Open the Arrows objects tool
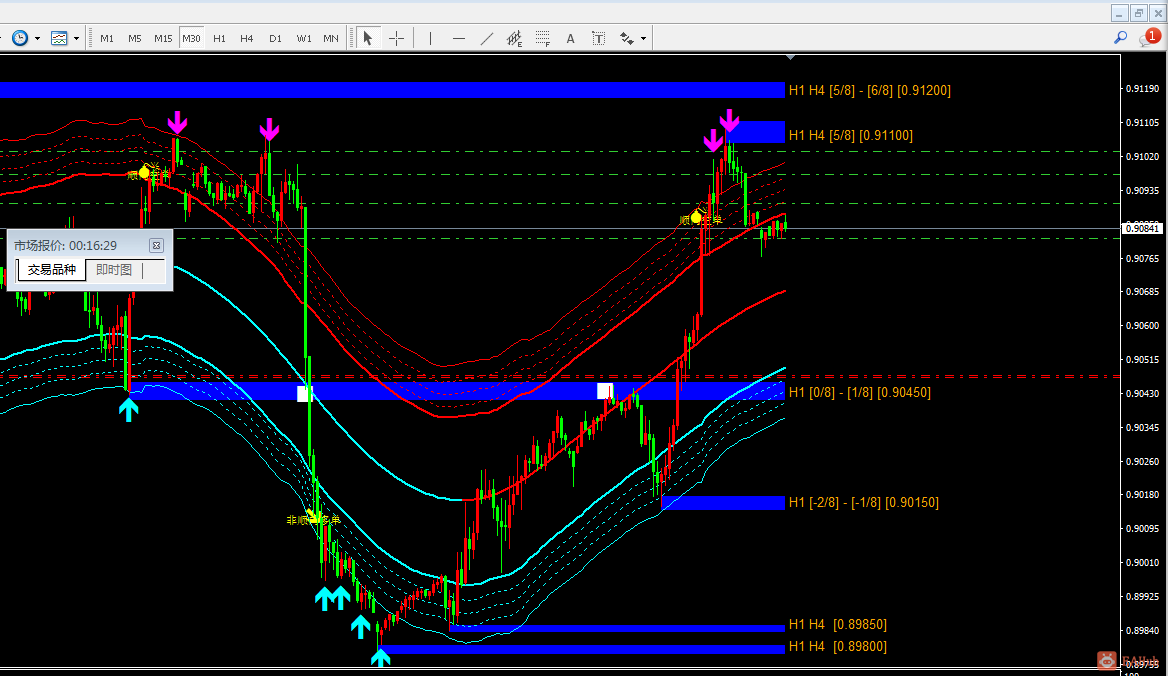This screenshot has height=676, width=1168. tap(626, 38)
